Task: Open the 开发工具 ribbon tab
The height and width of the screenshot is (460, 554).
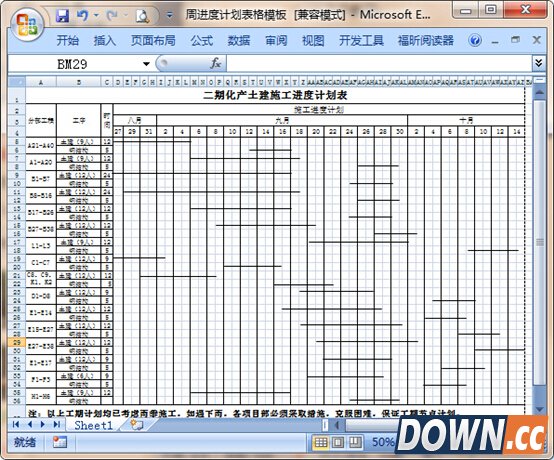Action: click(361, 40)
